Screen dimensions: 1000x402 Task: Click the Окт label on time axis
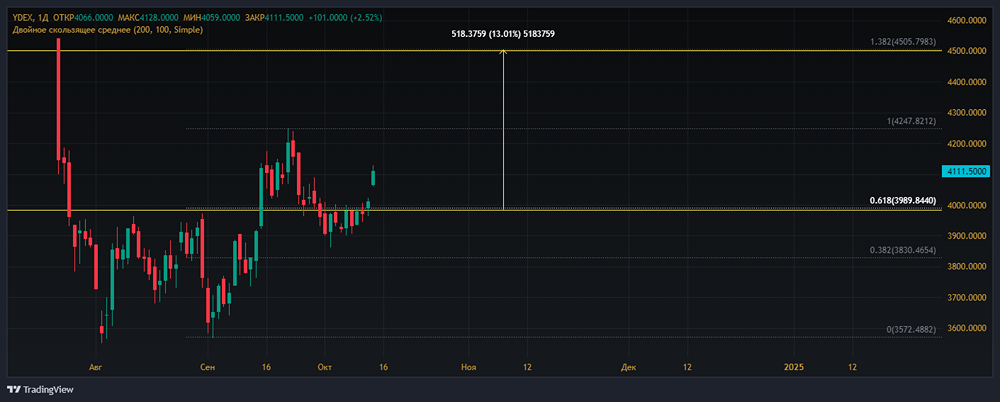tap(324, 368)
